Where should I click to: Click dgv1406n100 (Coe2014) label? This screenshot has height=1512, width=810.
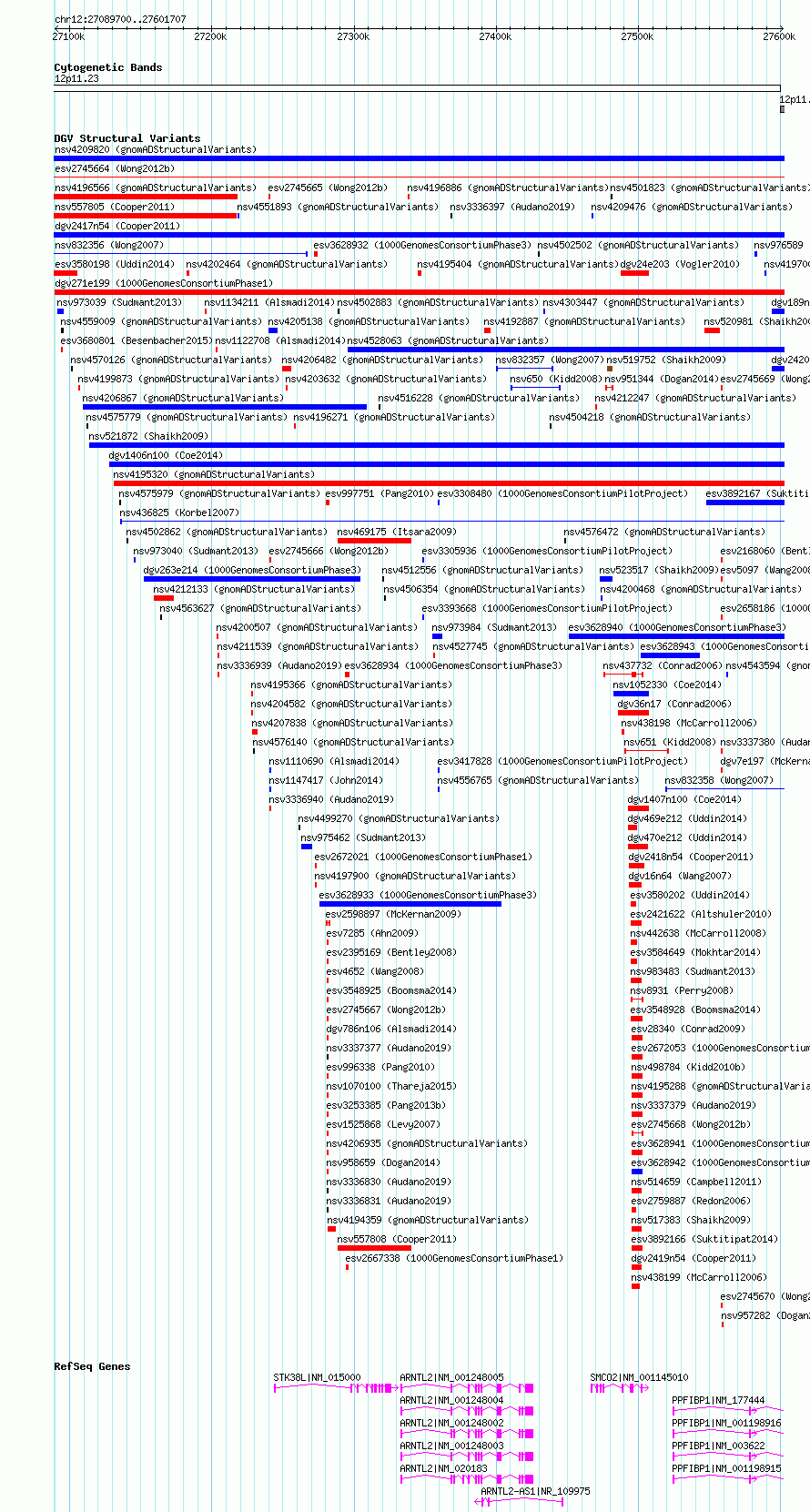(x=165, y=455)
